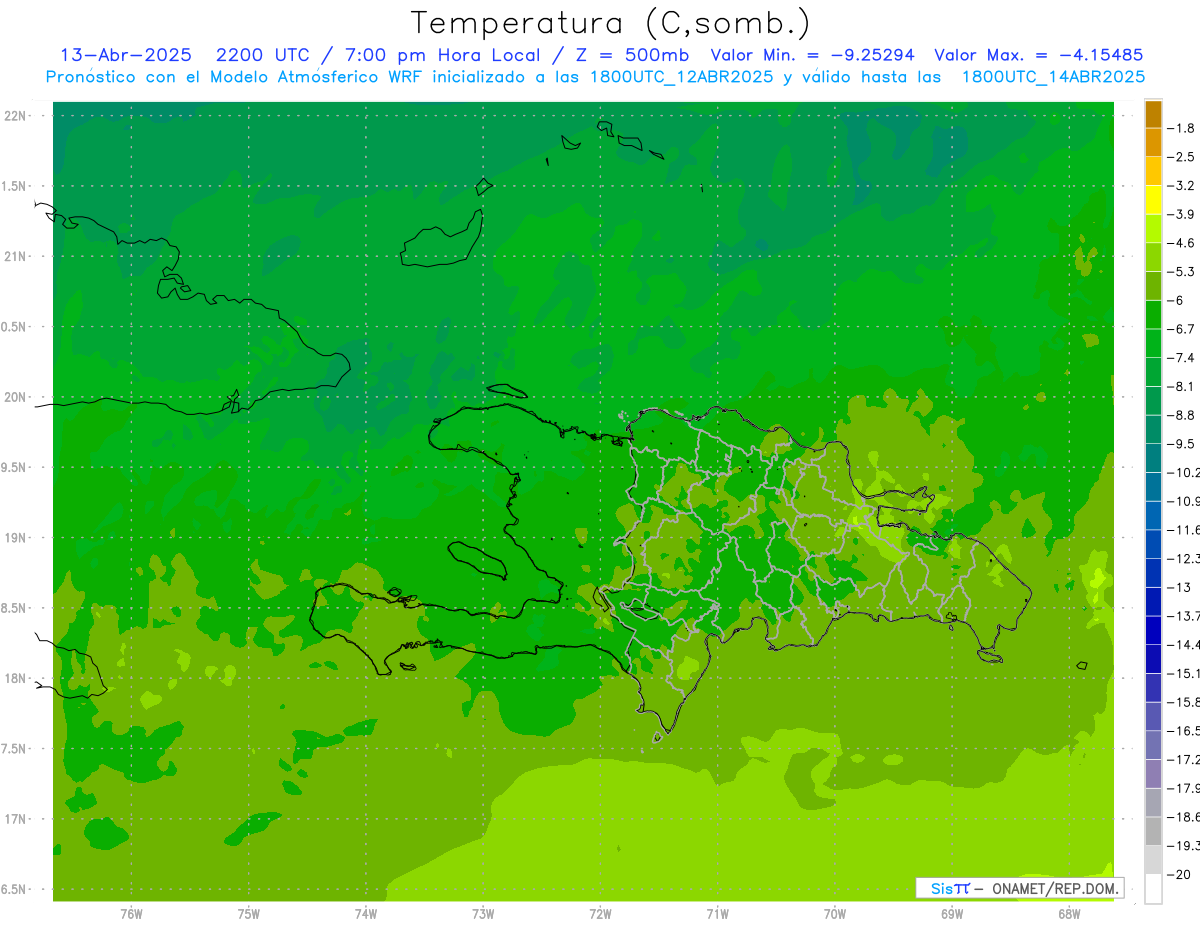Click the longitude label "69W"
The image size is (1200, 927).
(x=952, y=914)
